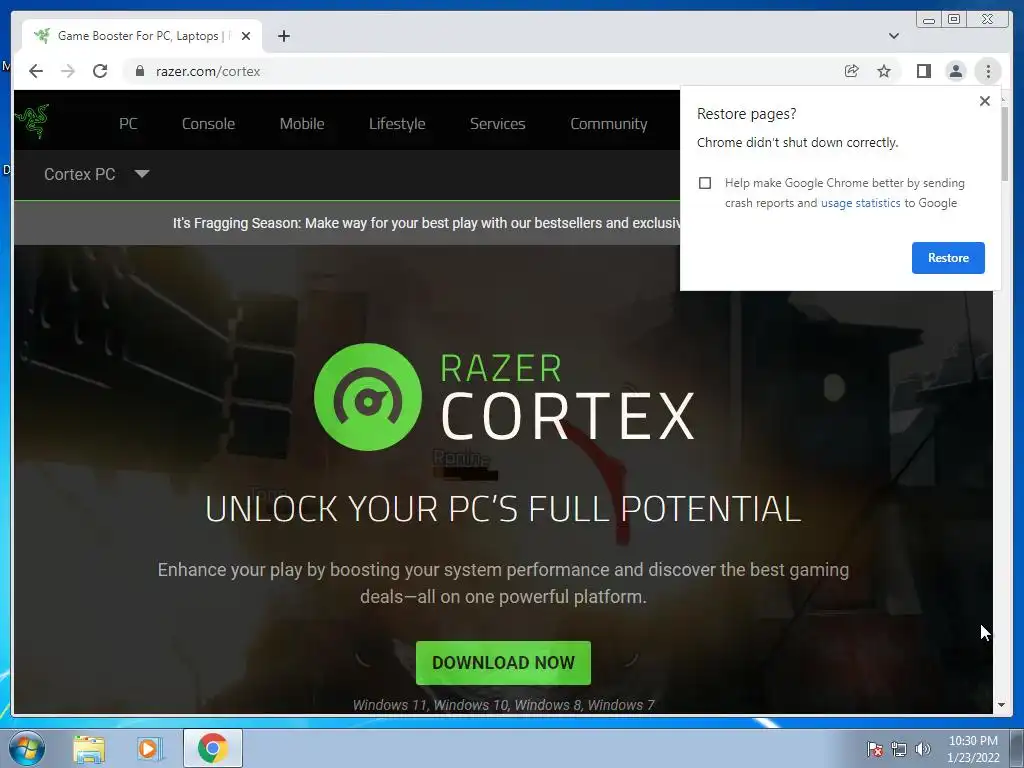Open the PC menu

(128, 123)
